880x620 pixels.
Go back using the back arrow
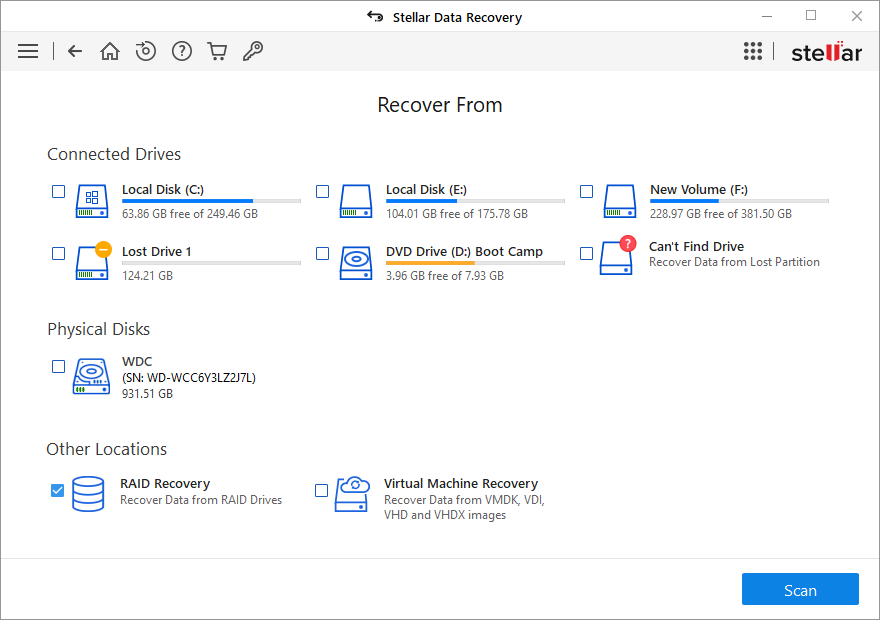click(75, 51)
